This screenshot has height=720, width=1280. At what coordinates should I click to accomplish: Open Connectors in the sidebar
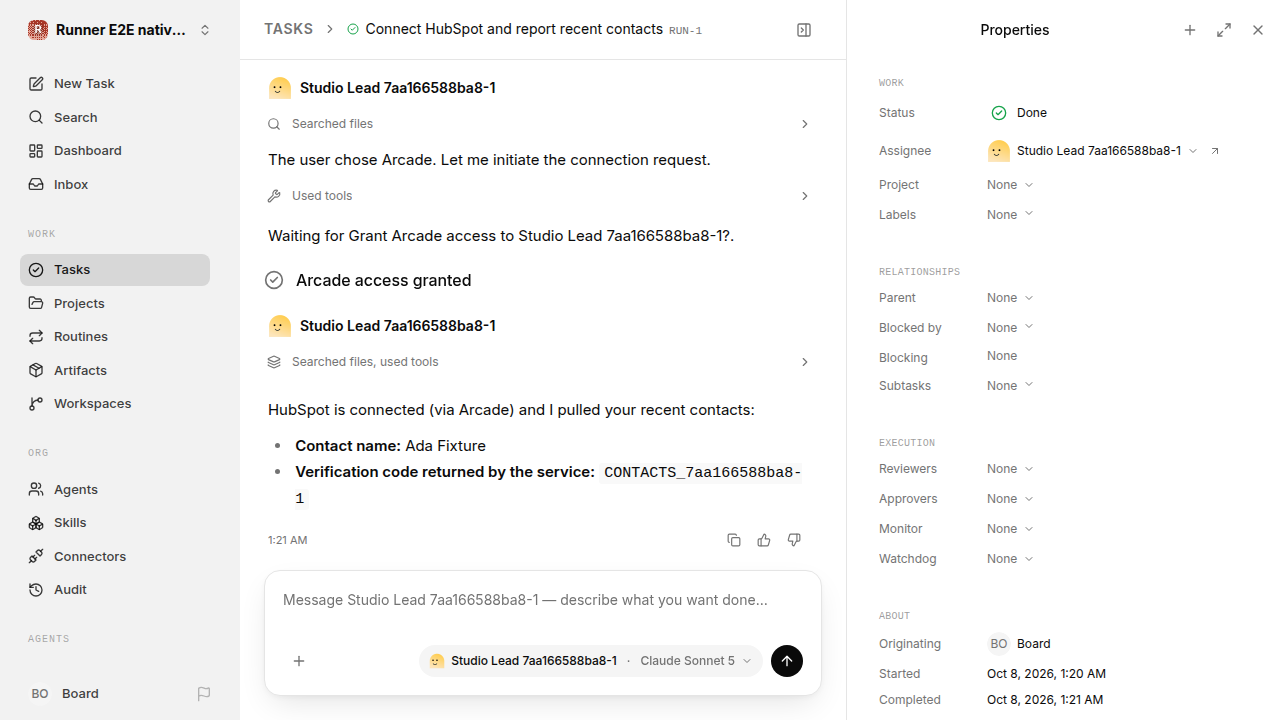115,556
